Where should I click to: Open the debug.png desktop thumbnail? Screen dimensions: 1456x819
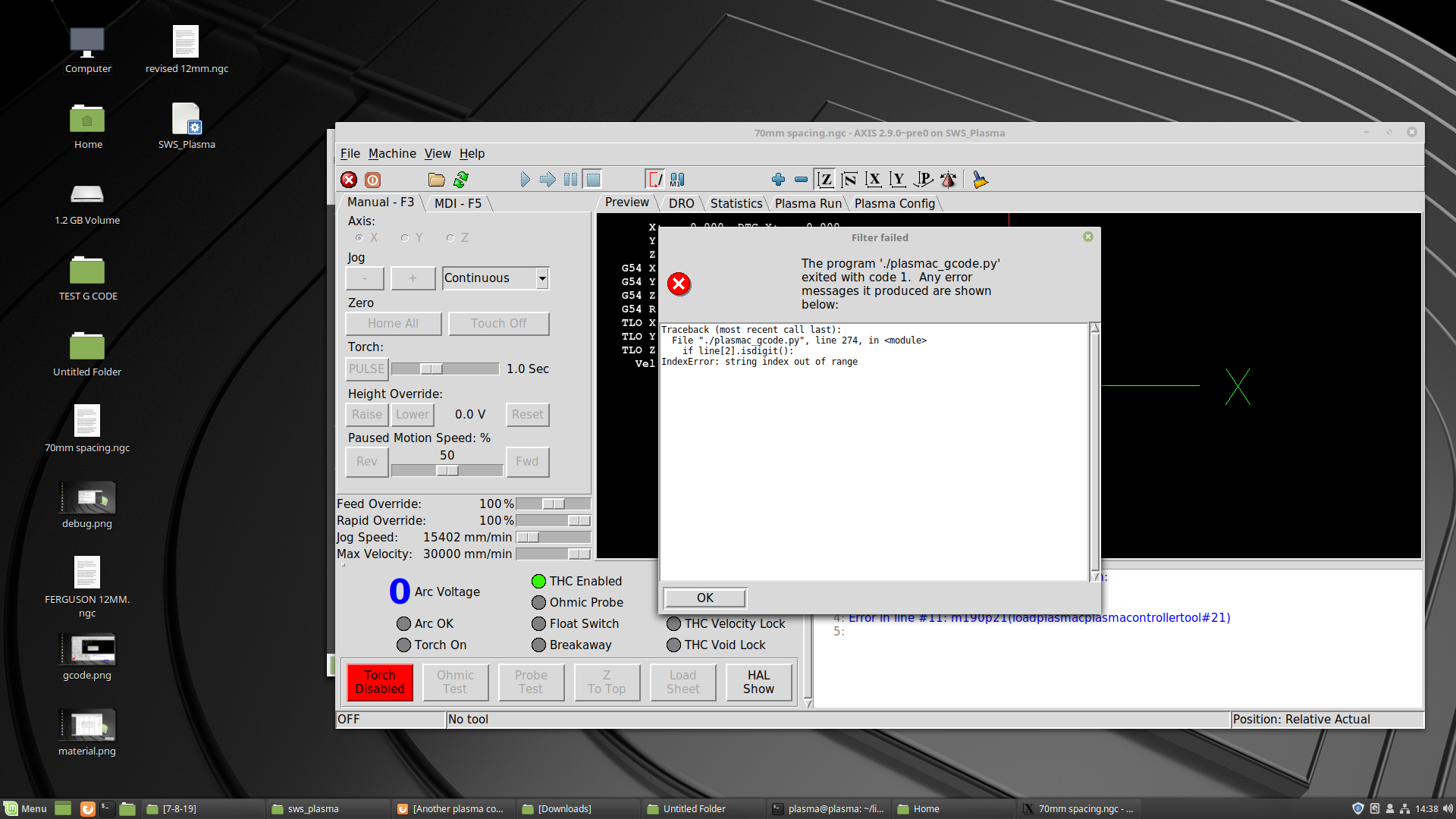coord(87,505)
